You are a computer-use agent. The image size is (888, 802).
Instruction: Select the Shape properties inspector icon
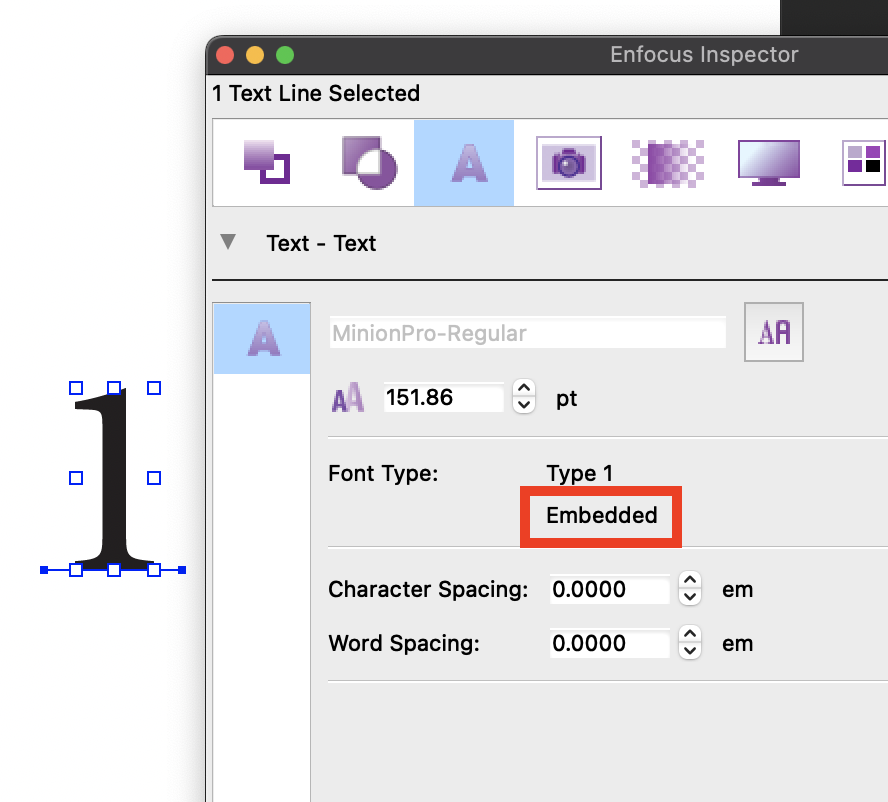tap(368, 162)
